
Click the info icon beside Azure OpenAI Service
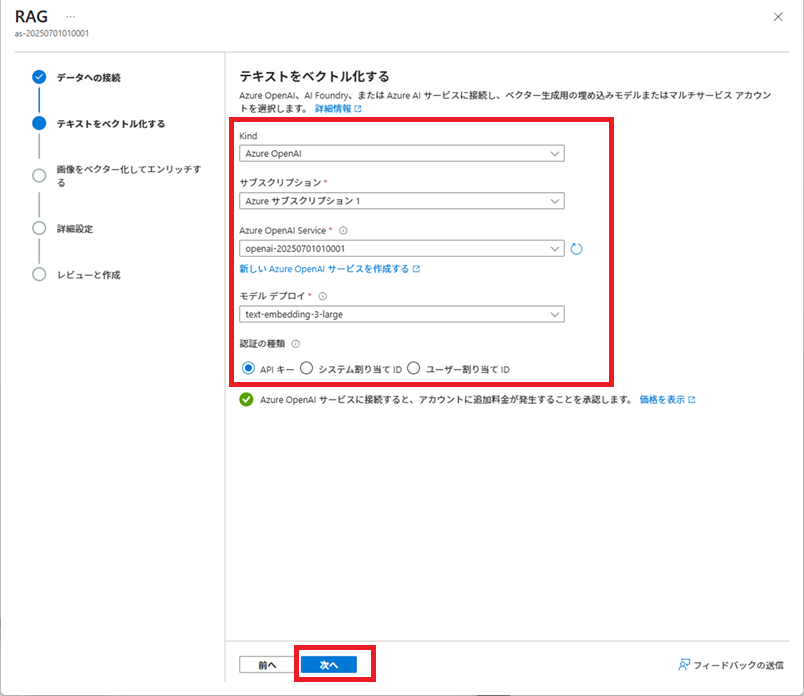pyautogui.click(x=344, y=231)
